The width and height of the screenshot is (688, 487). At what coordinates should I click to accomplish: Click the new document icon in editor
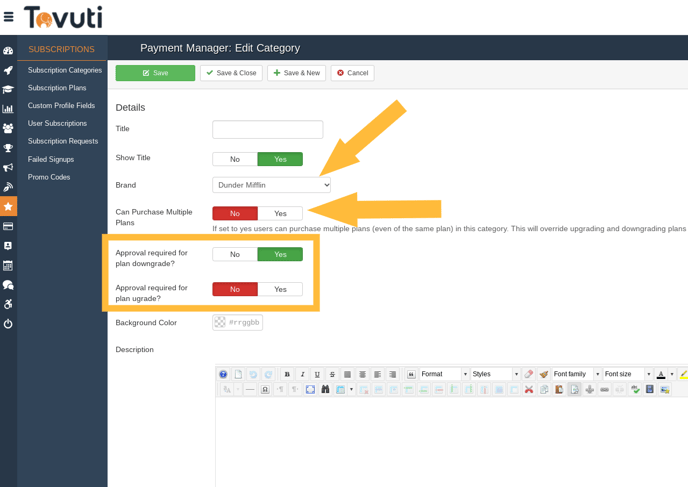click(238, 374)
